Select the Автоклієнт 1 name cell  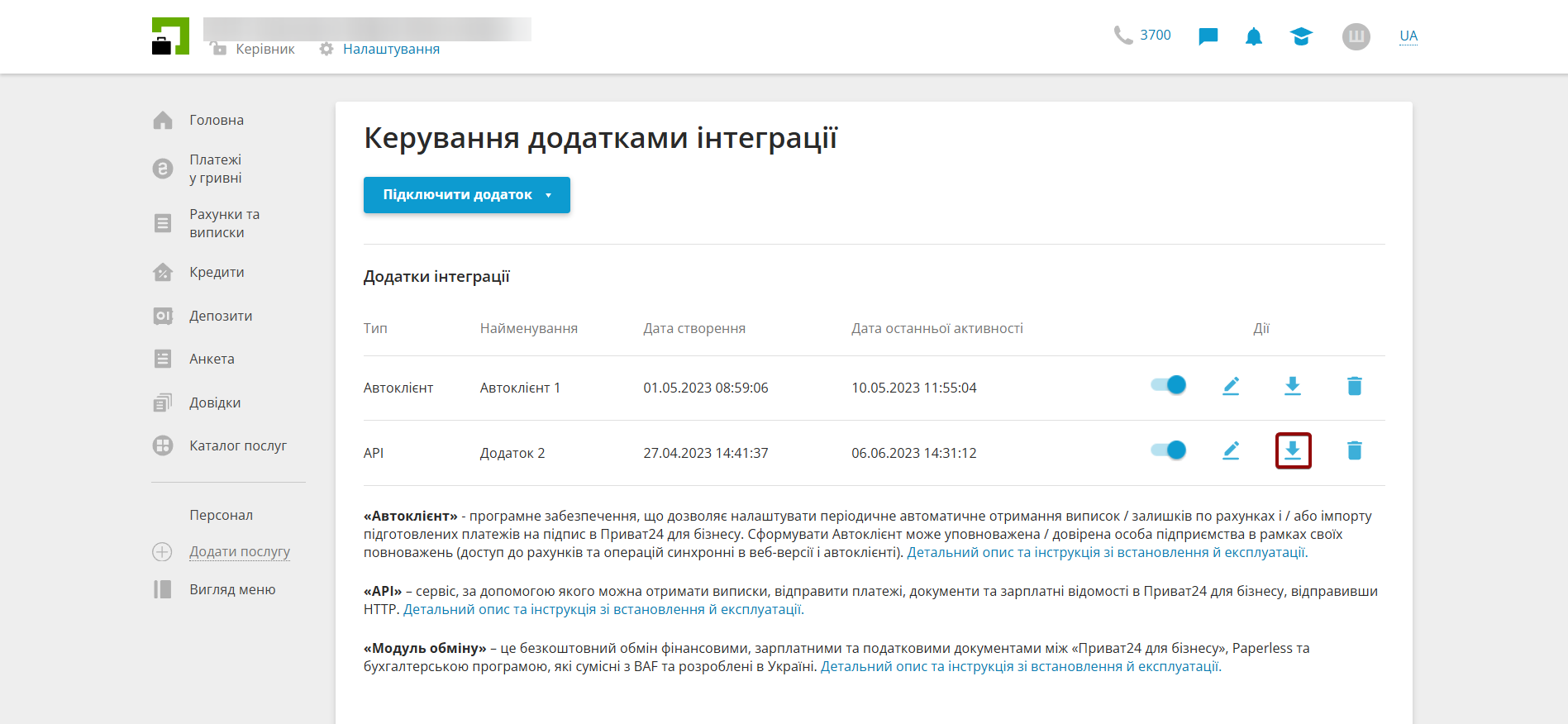520,388
